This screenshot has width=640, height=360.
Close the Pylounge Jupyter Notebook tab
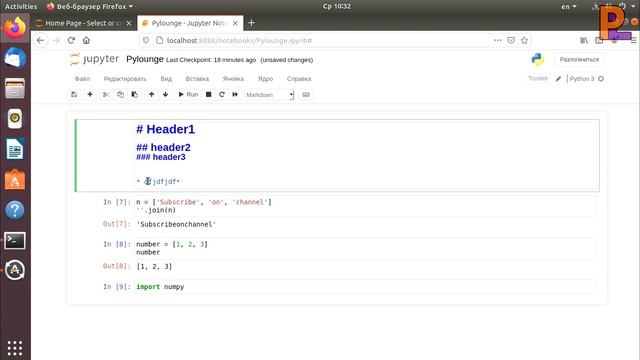[235, 23]
